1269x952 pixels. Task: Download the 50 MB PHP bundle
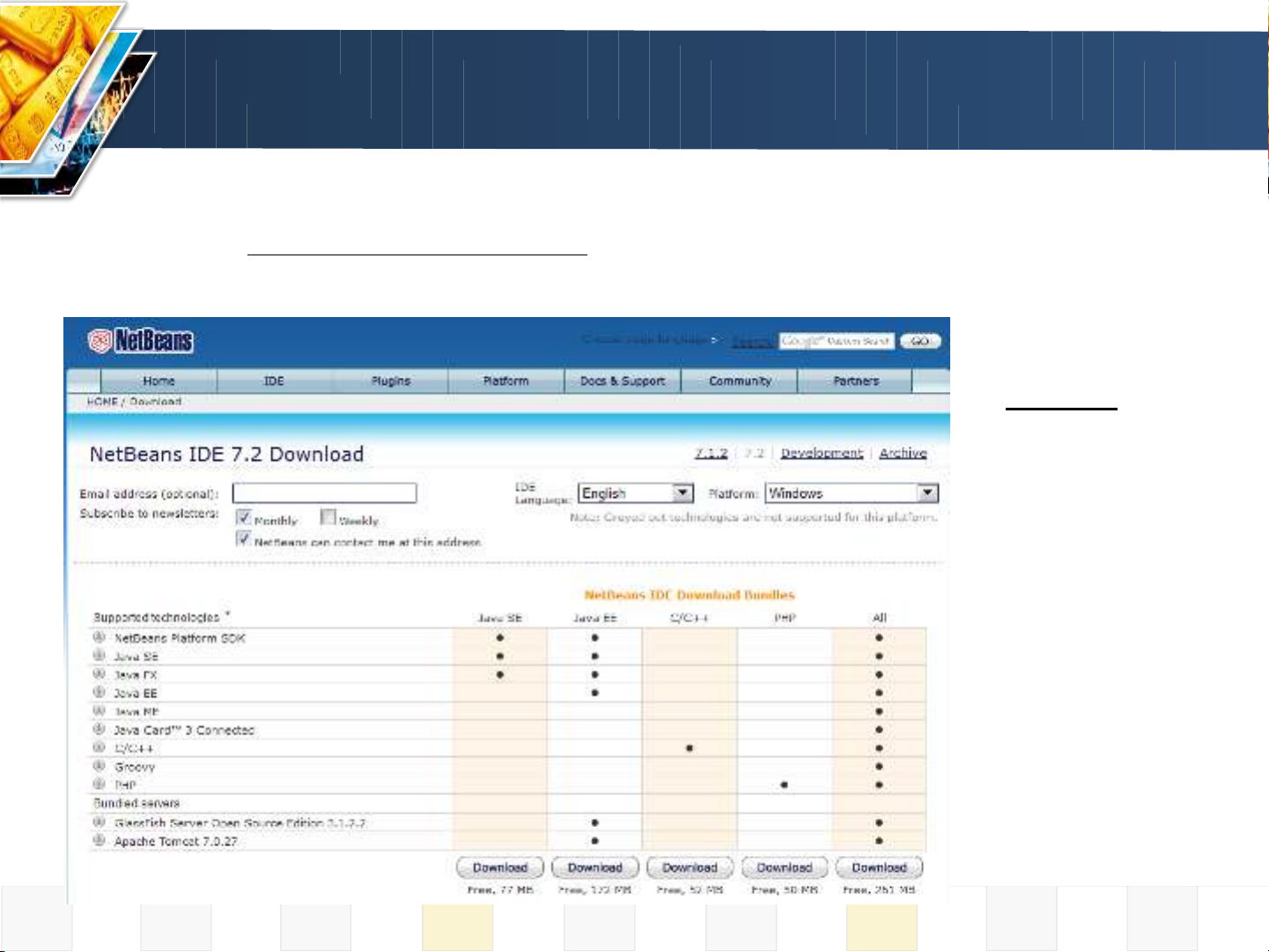tap(785, 867)
